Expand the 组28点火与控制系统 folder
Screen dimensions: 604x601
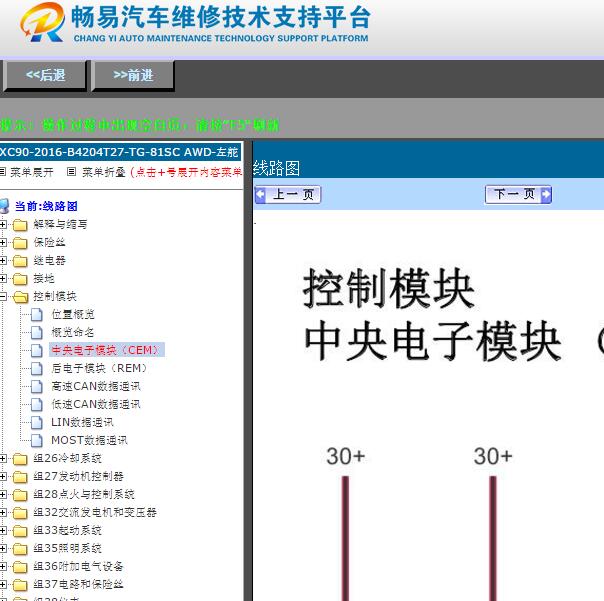pyautogui.click(x=3, y=494)
